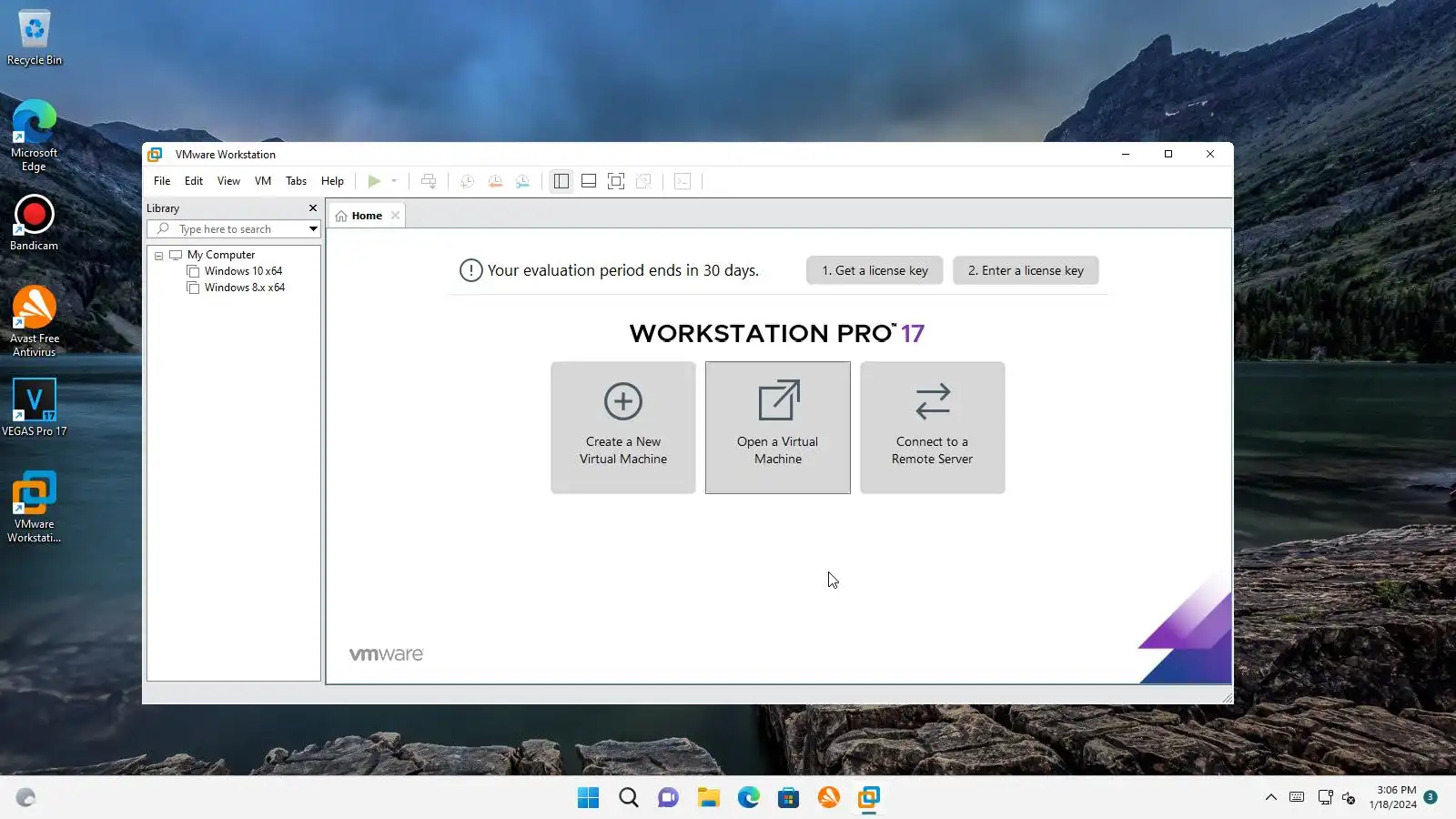Toggle the thumbnail bar view
1456x819 pixels.
[589, 181]
